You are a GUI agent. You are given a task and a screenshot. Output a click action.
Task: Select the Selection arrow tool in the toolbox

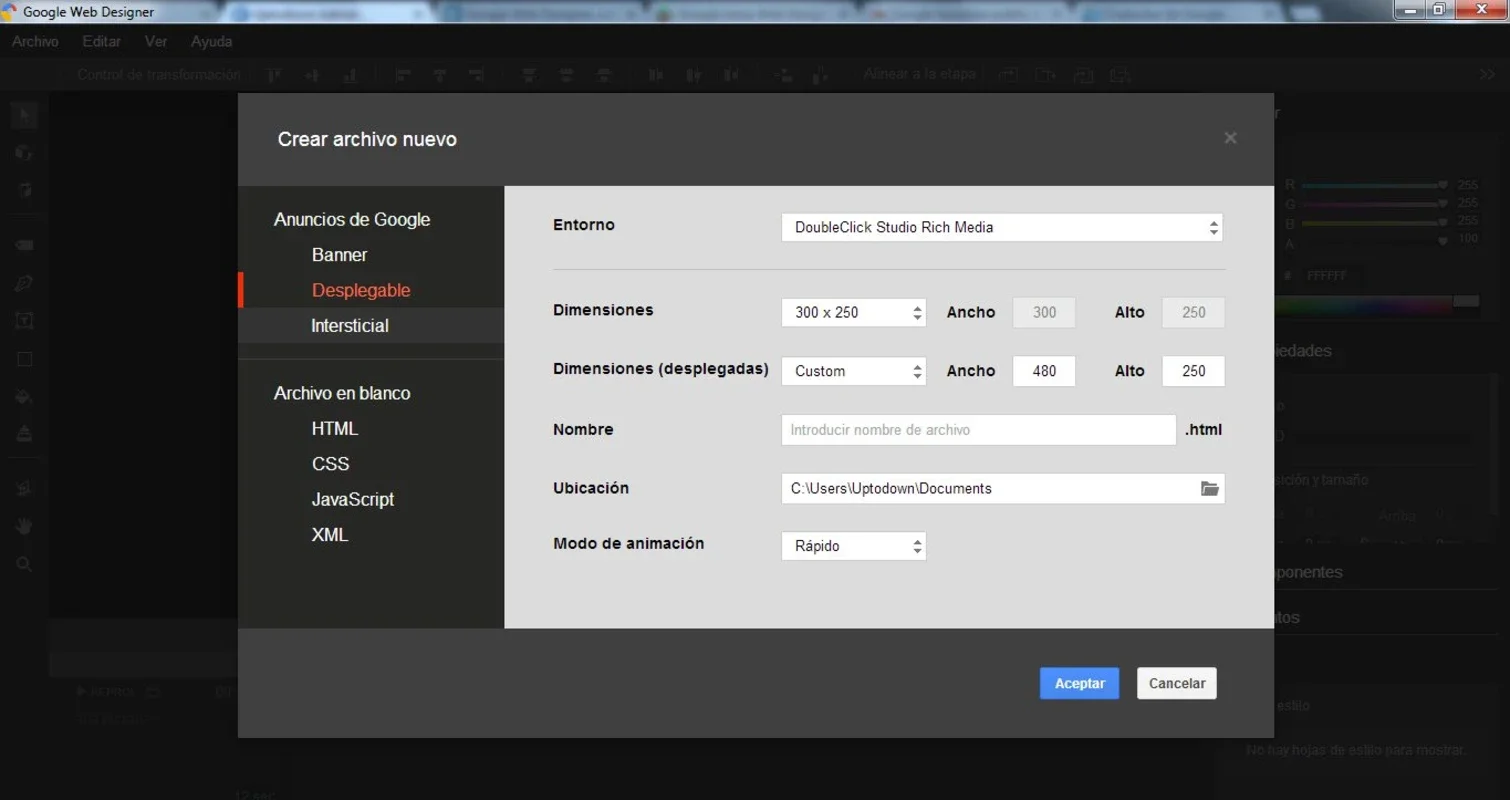click(25, 115)
